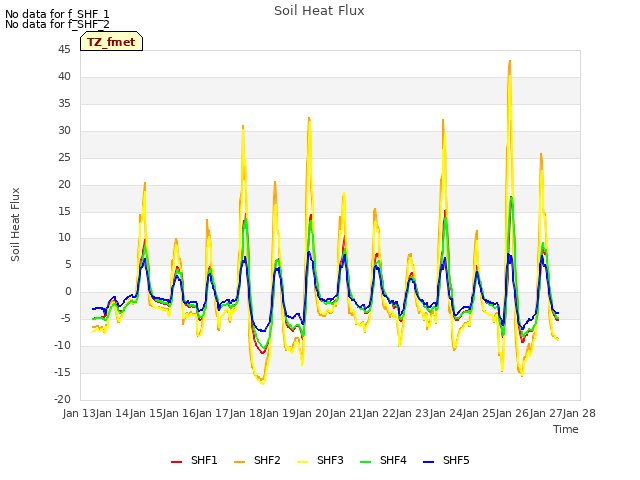Click the Jan 26 x-axis tick label
The height and width of the screenshot is (480, 640).
513,413
